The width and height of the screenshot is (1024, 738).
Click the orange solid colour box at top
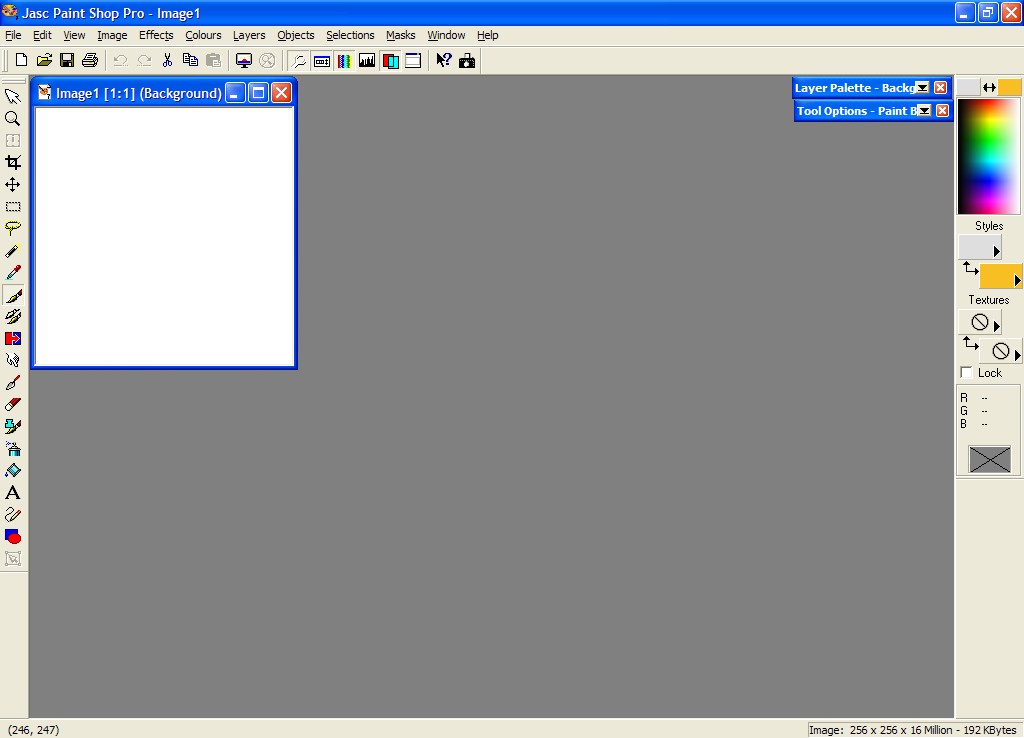click(x=1009, y=87)
